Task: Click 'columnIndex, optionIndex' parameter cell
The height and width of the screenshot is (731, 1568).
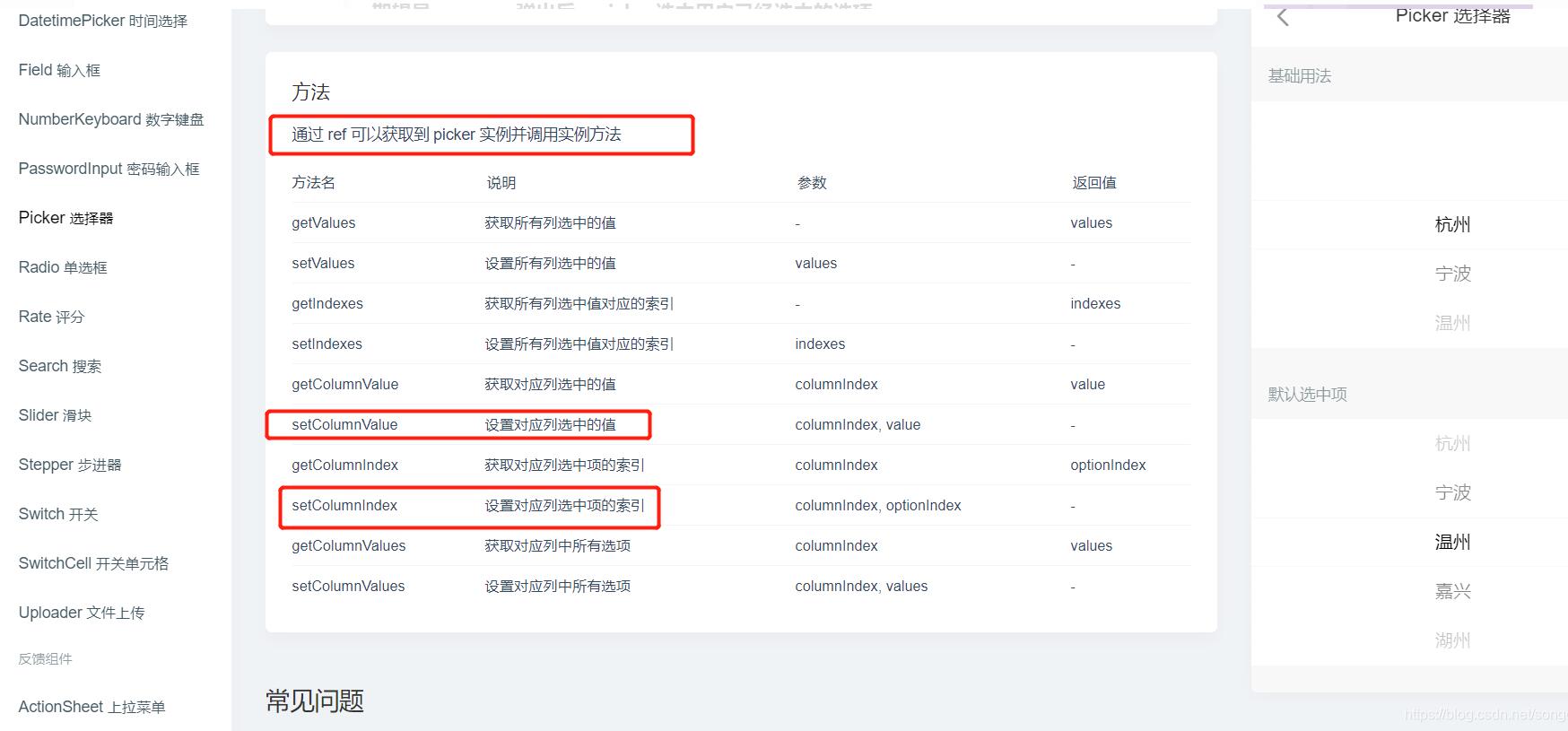Action: point(878,506)
